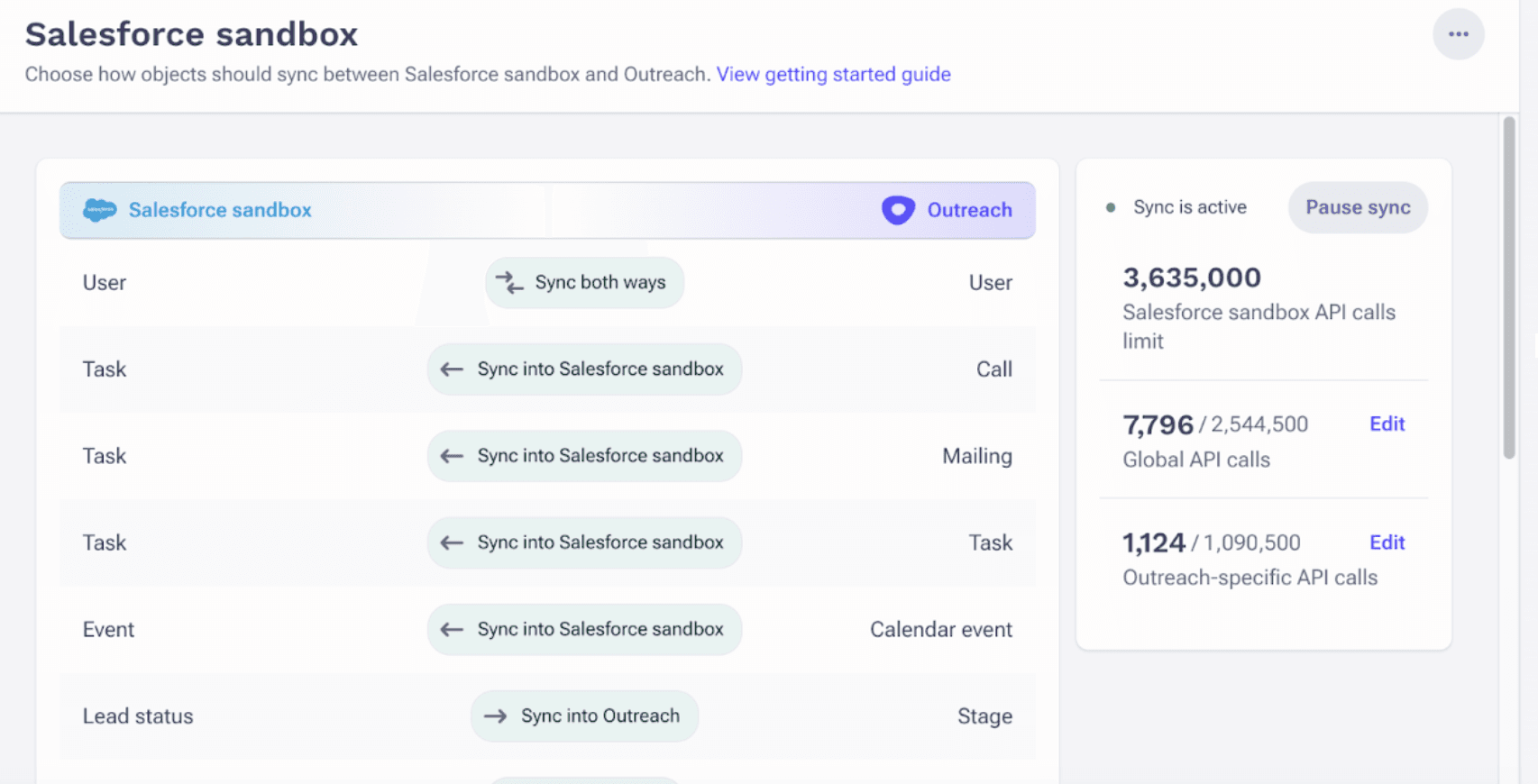
Task: Click left arrow icon in Task–Mailing row
Action: click(x=452, y=456)
